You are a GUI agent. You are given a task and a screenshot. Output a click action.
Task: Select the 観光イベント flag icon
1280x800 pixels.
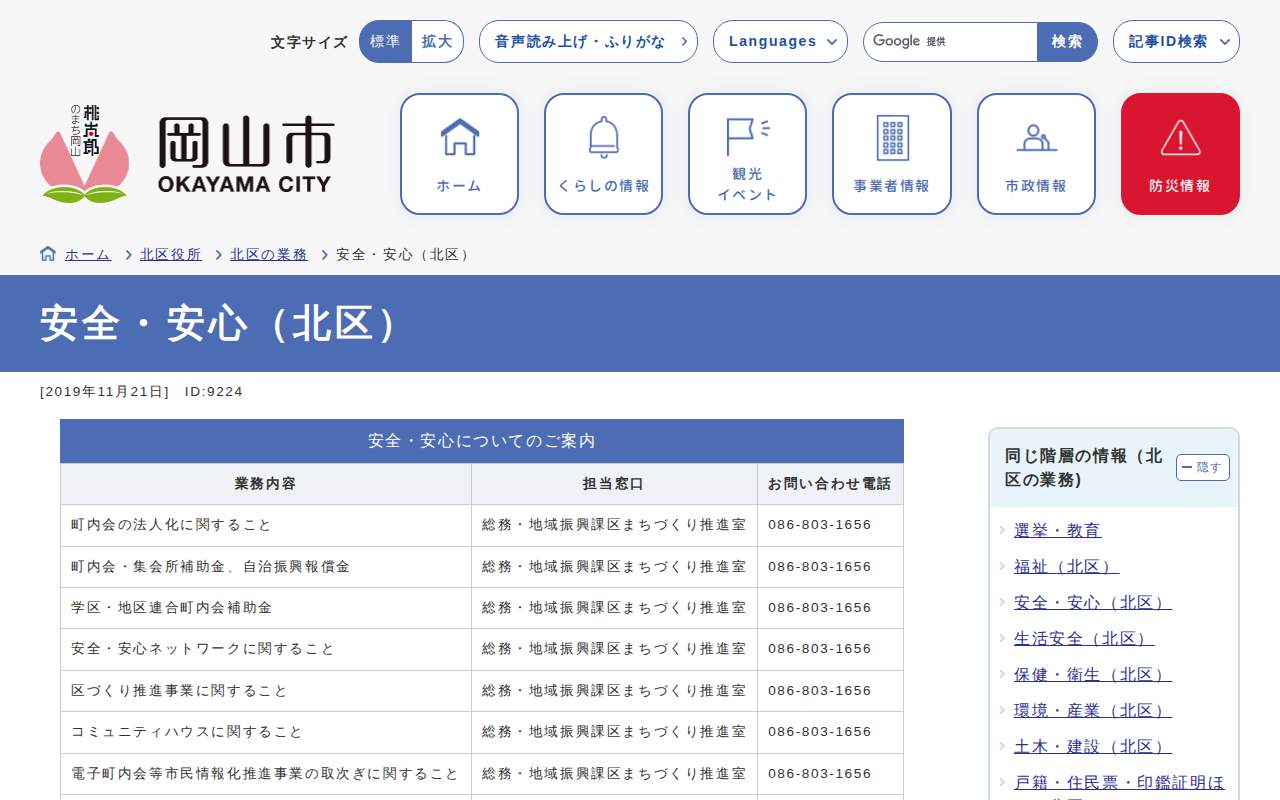coord(746,153)
